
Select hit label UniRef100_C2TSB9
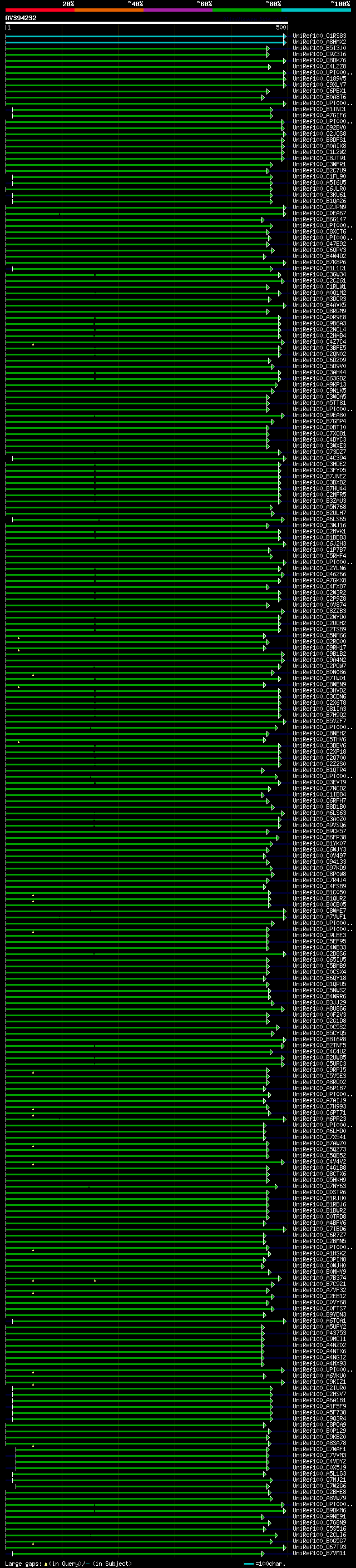coord(319,630)
